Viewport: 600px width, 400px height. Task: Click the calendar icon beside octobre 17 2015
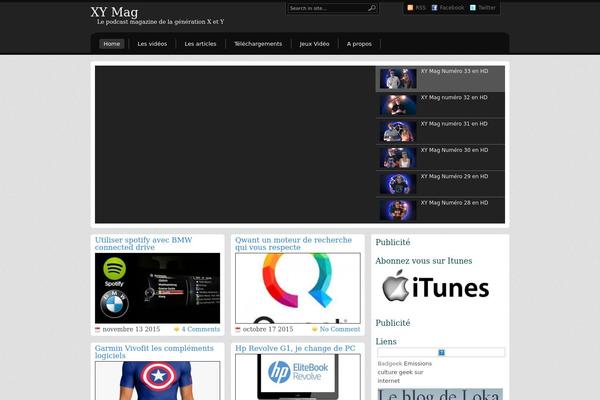pos(238,329)
